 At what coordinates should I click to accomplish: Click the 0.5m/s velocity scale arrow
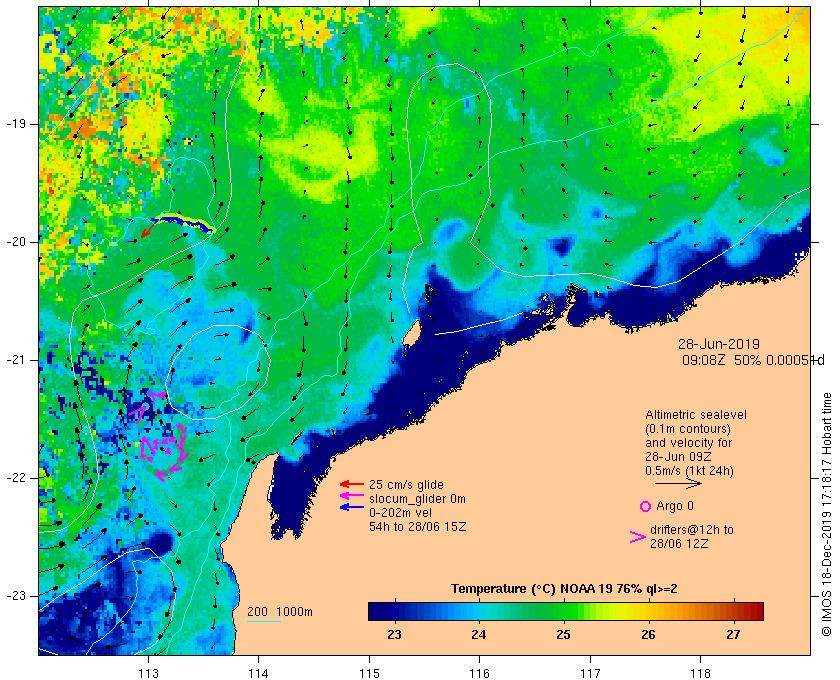[678, 483]
